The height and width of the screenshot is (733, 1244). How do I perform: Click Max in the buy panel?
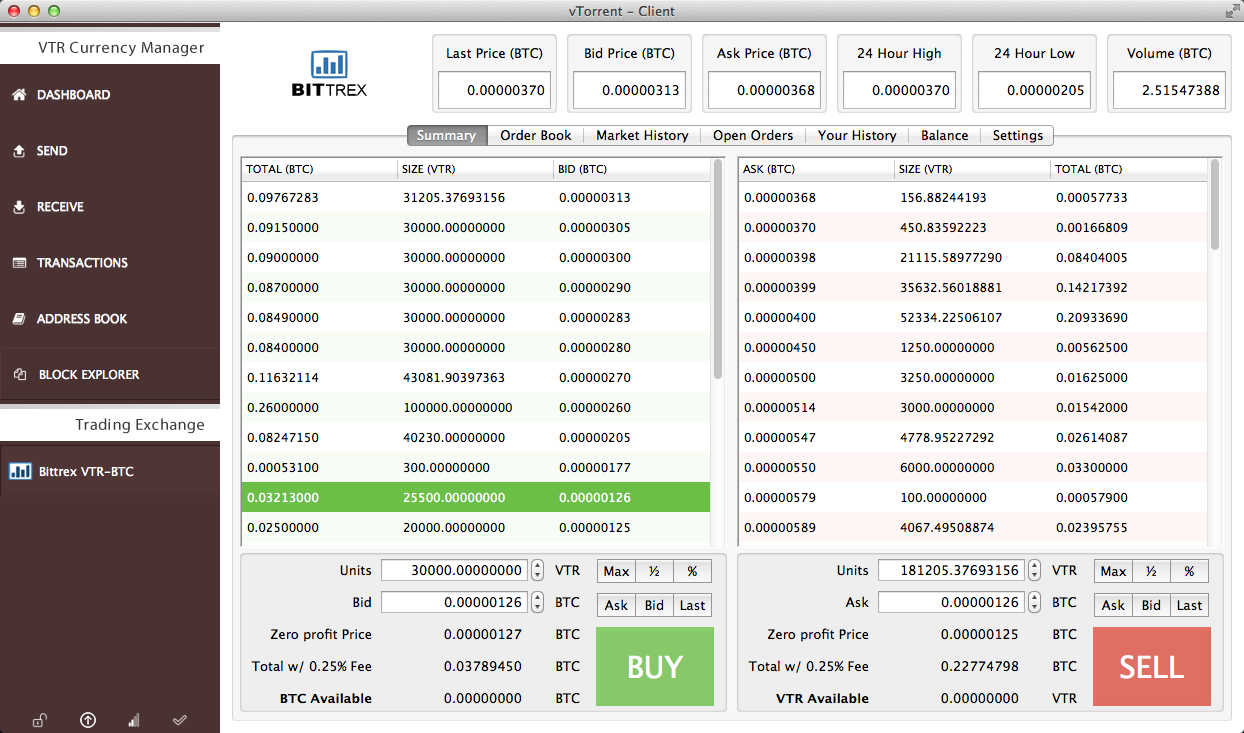pyautogui.click(x=617, y=571)
